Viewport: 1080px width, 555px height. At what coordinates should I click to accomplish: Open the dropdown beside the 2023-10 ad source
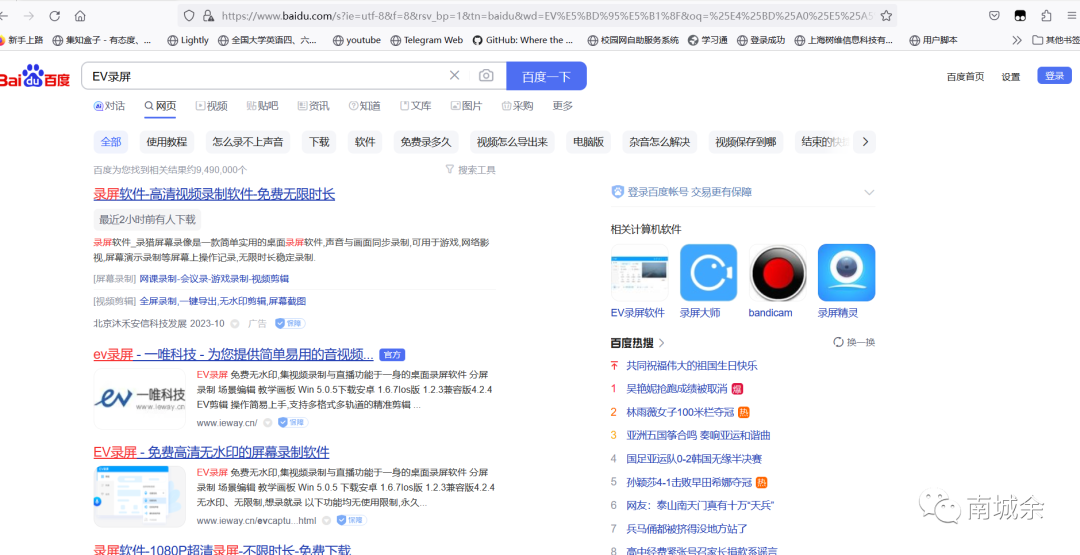(235, 323)
